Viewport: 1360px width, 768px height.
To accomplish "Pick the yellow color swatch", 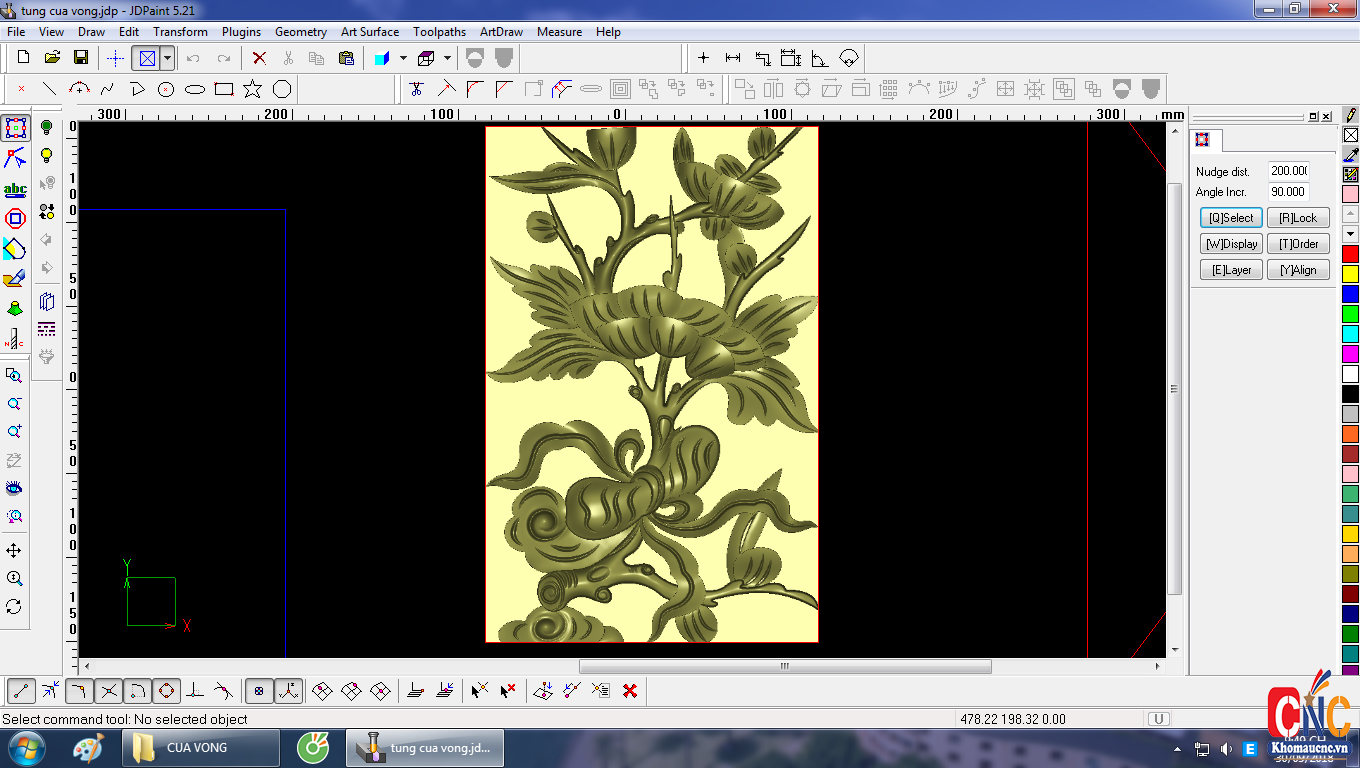I will (x=1350, y=274).
